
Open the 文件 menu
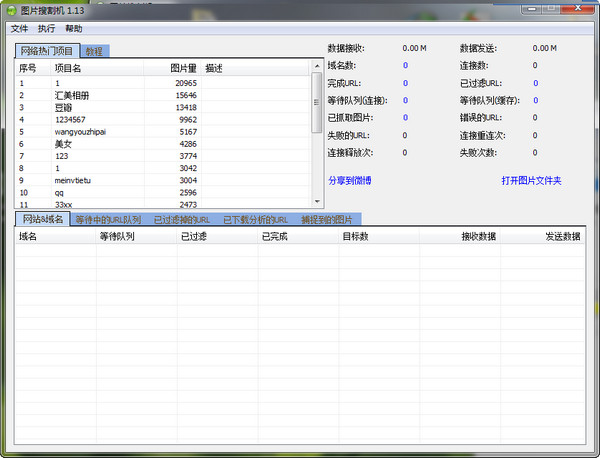pyautogui.click(x=19, y=29)
